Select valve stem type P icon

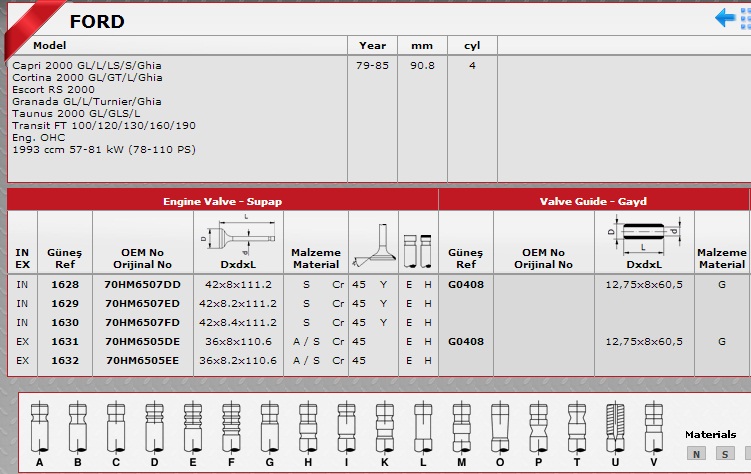point(538,428)
